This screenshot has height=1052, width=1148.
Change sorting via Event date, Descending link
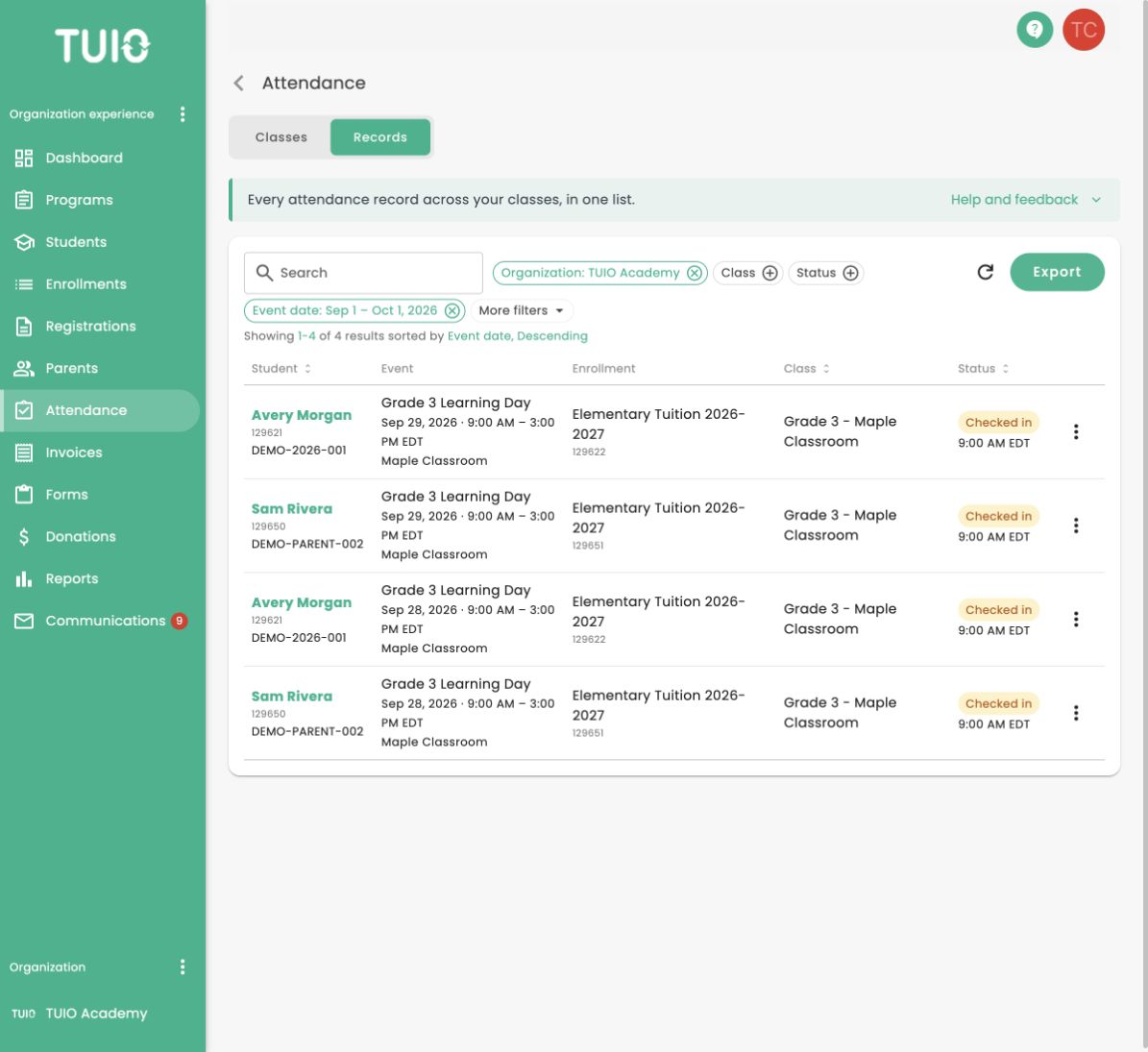tap(517, 336)
